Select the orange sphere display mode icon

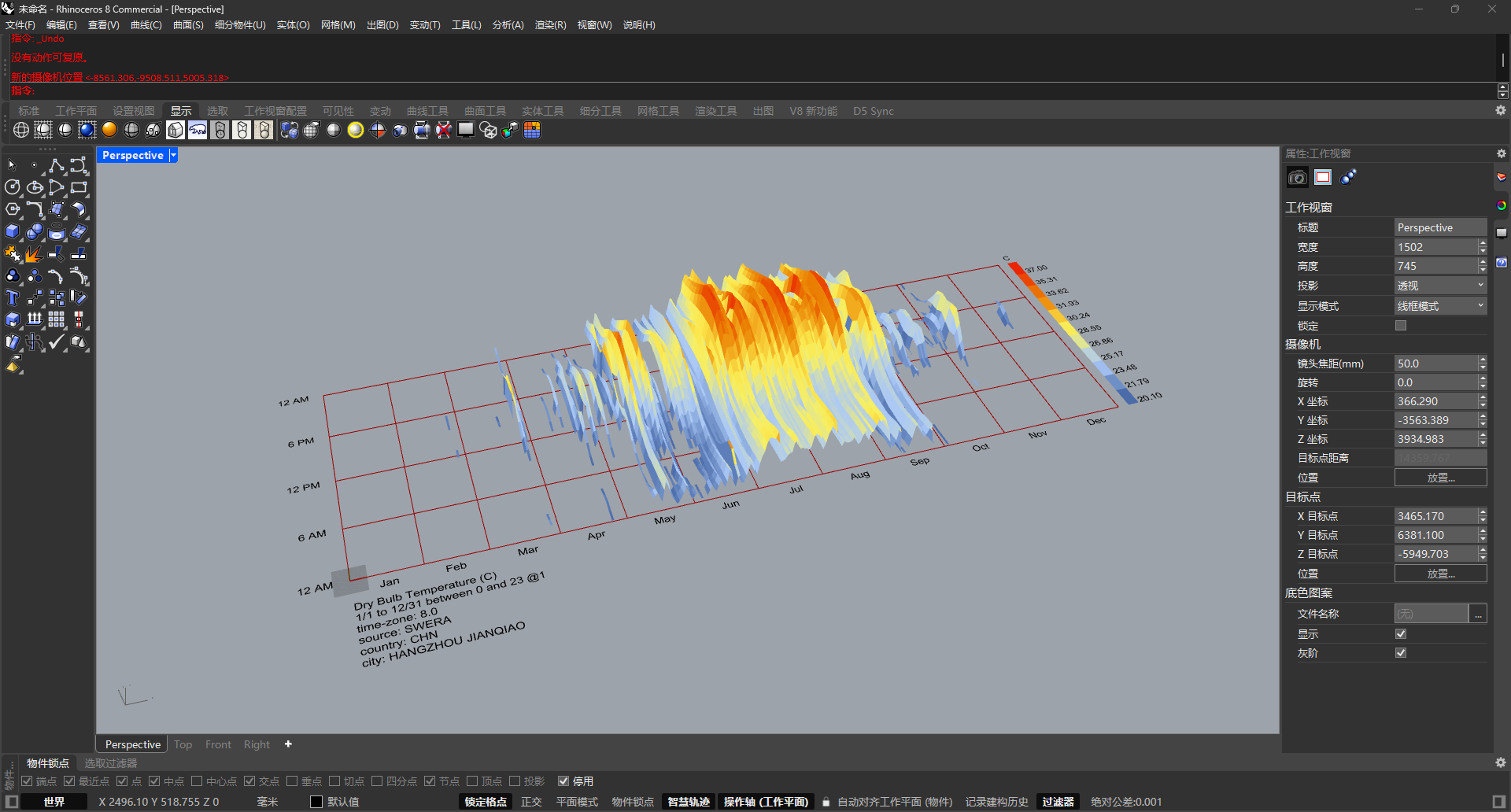point(109,131)
